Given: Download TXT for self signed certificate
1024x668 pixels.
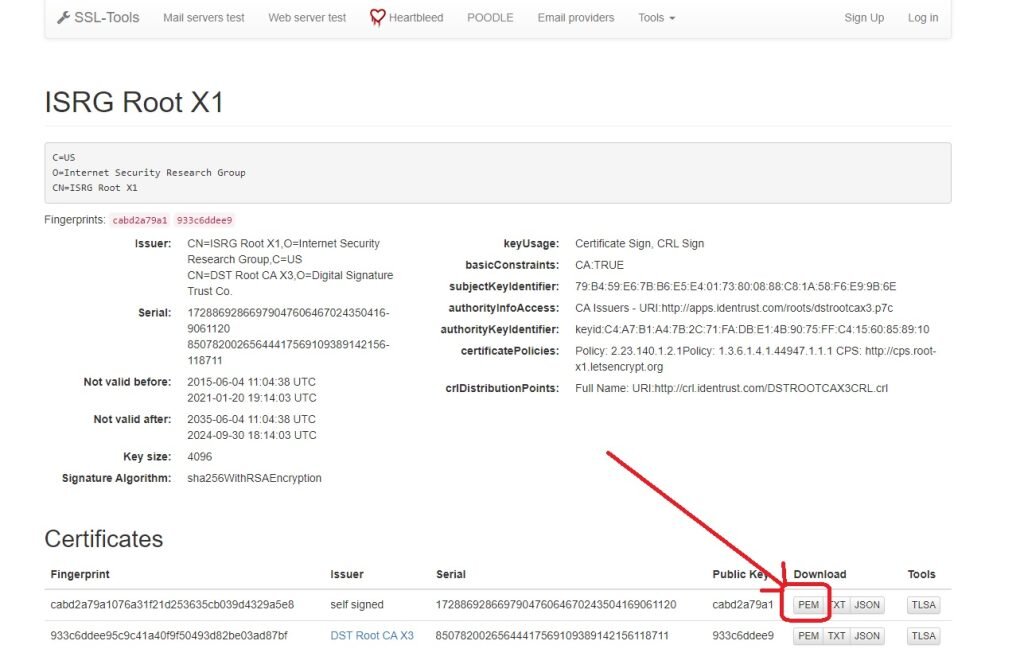Looking at the screenshot, I should pyautogui.click(x=837, y=605).
